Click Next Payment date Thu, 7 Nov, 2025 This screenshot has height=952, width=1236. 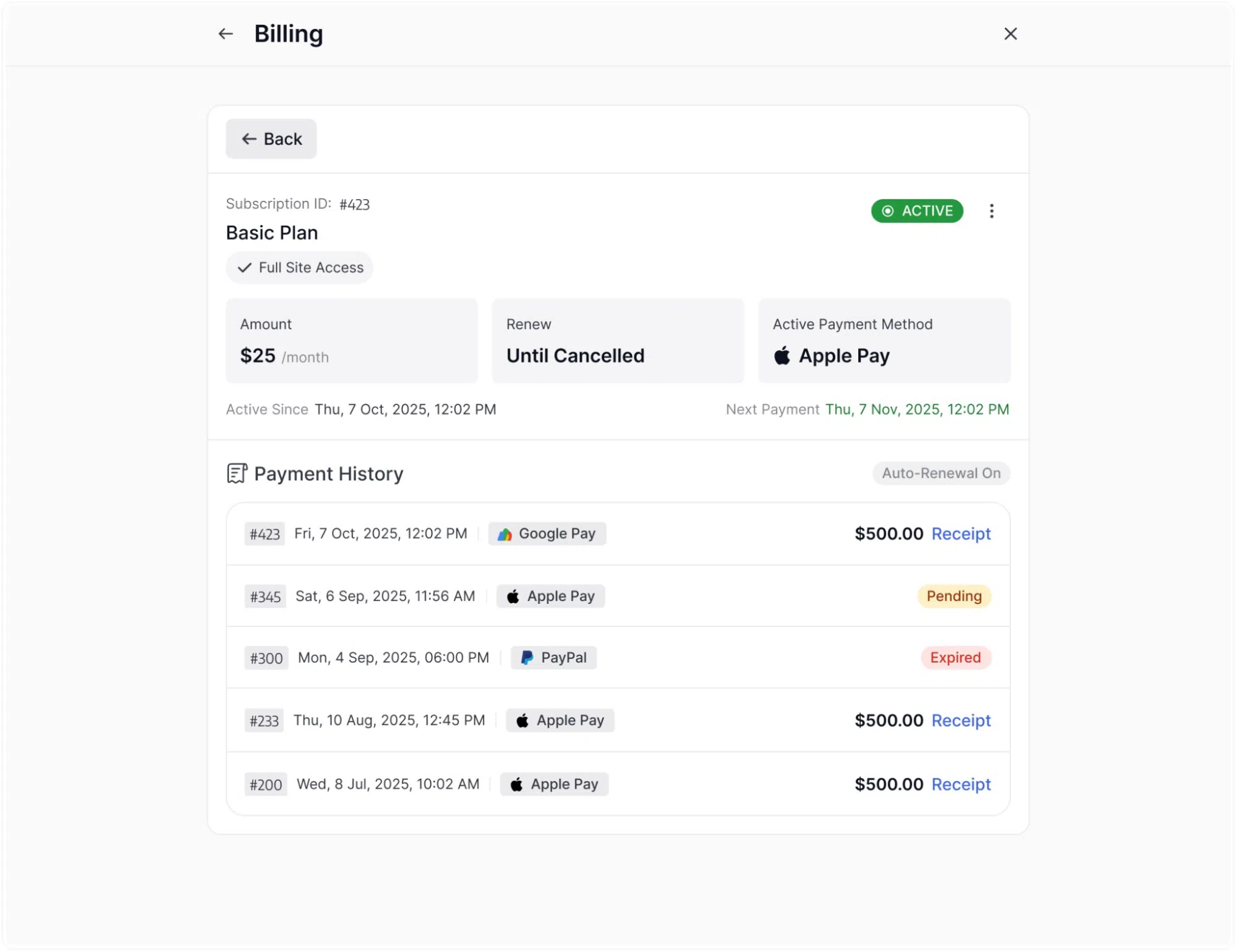pyautogui.click(x=917, y=410)
